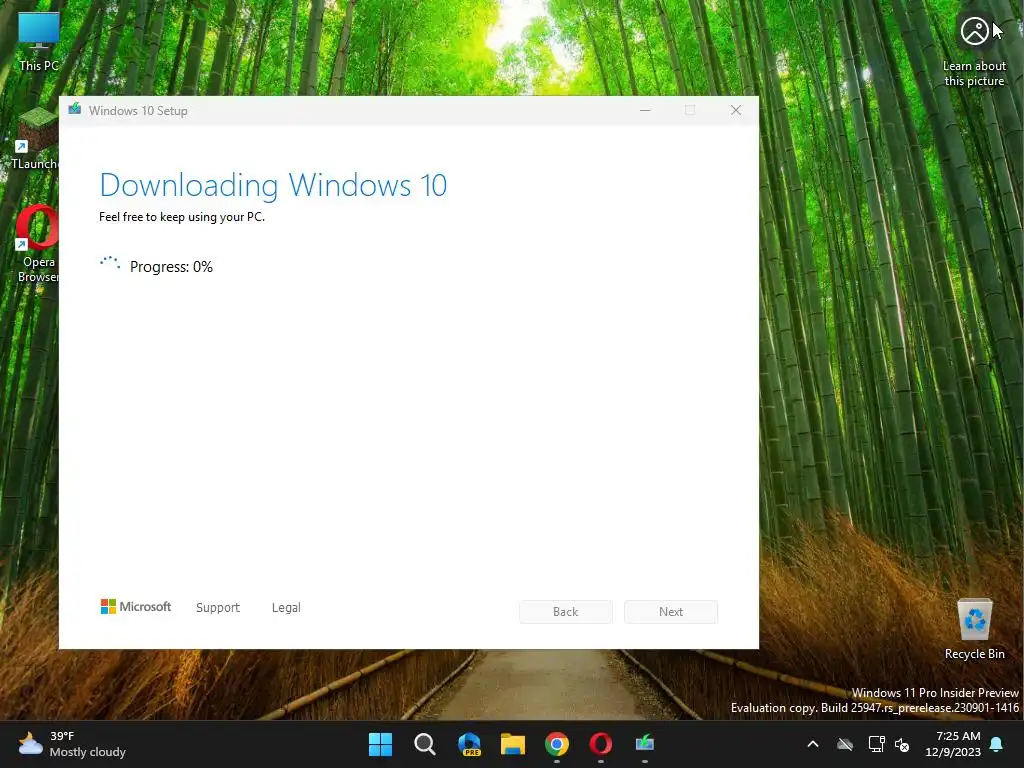Switch to Opera in taskbar
The width and height of the screenshot is (1024, 768).
point(601,744)
